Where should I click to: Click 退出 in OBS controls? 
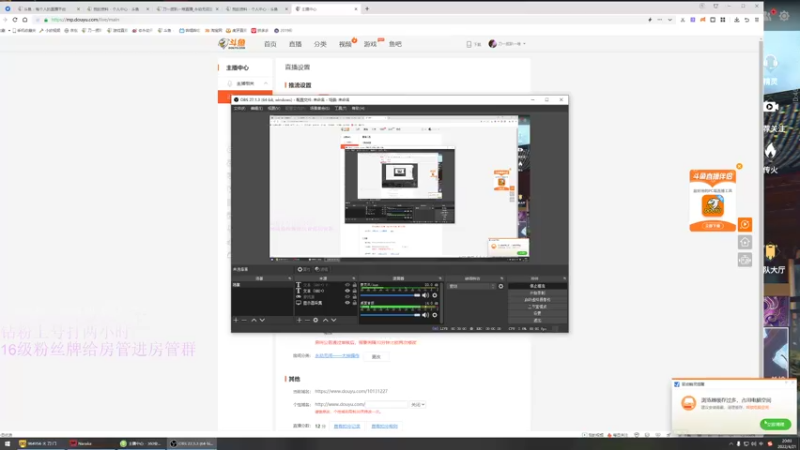pos(537,320)
